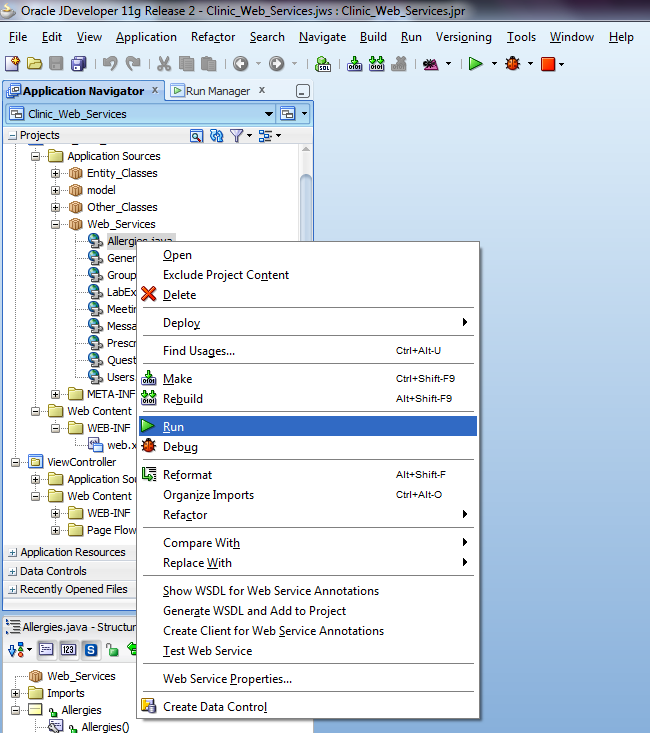The width and height of the screenshot is (650, 733).
Task: Click the Forward navigation arrow icon
Action: [276, 63]
